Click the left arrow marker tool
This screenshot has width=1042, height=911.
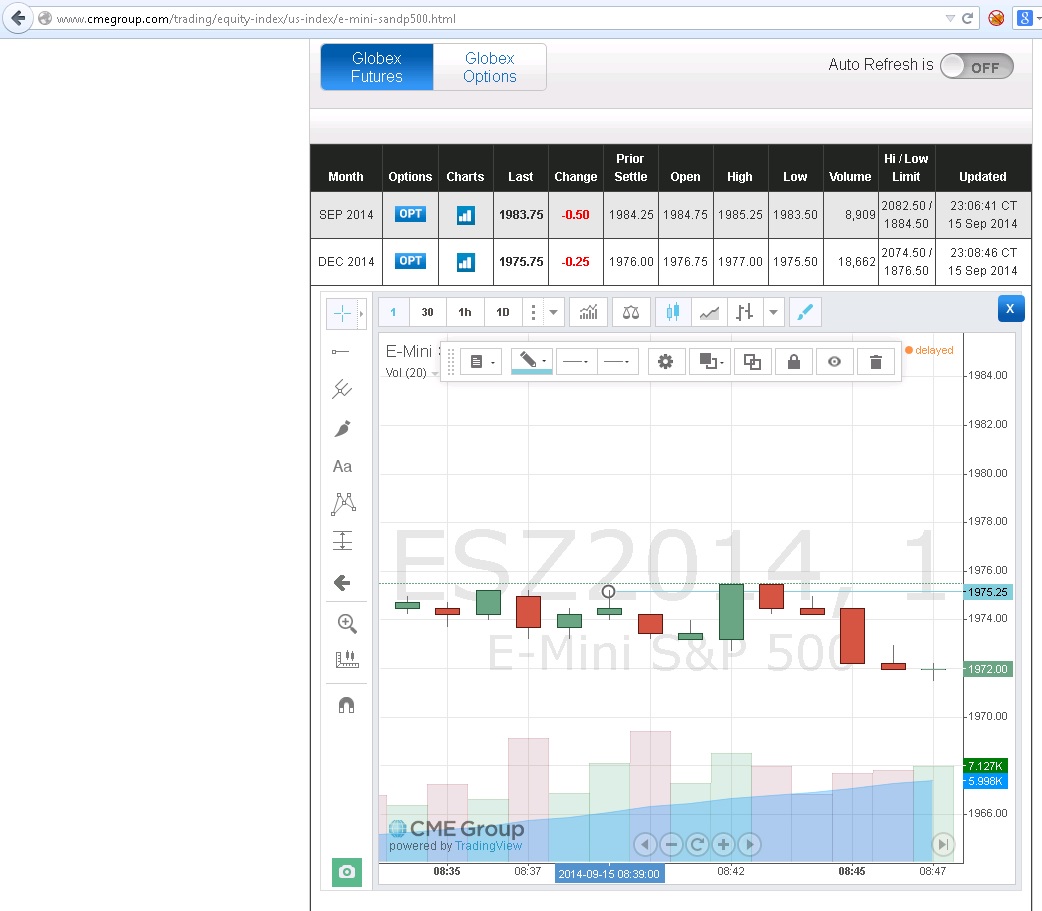pos(342,583)
